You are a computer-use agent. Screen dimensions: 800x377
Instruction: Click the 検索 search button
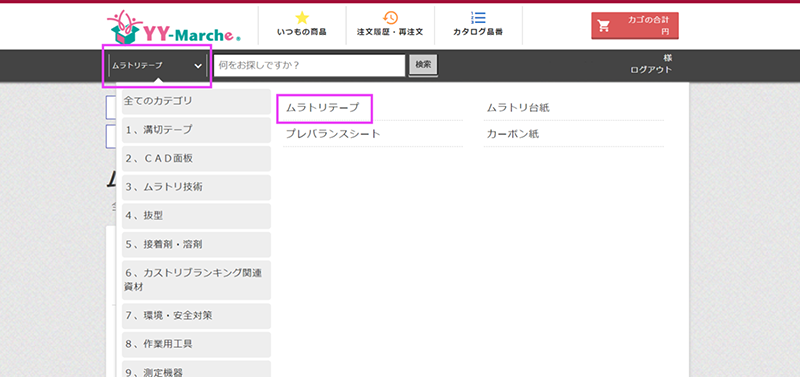point(423,65)
